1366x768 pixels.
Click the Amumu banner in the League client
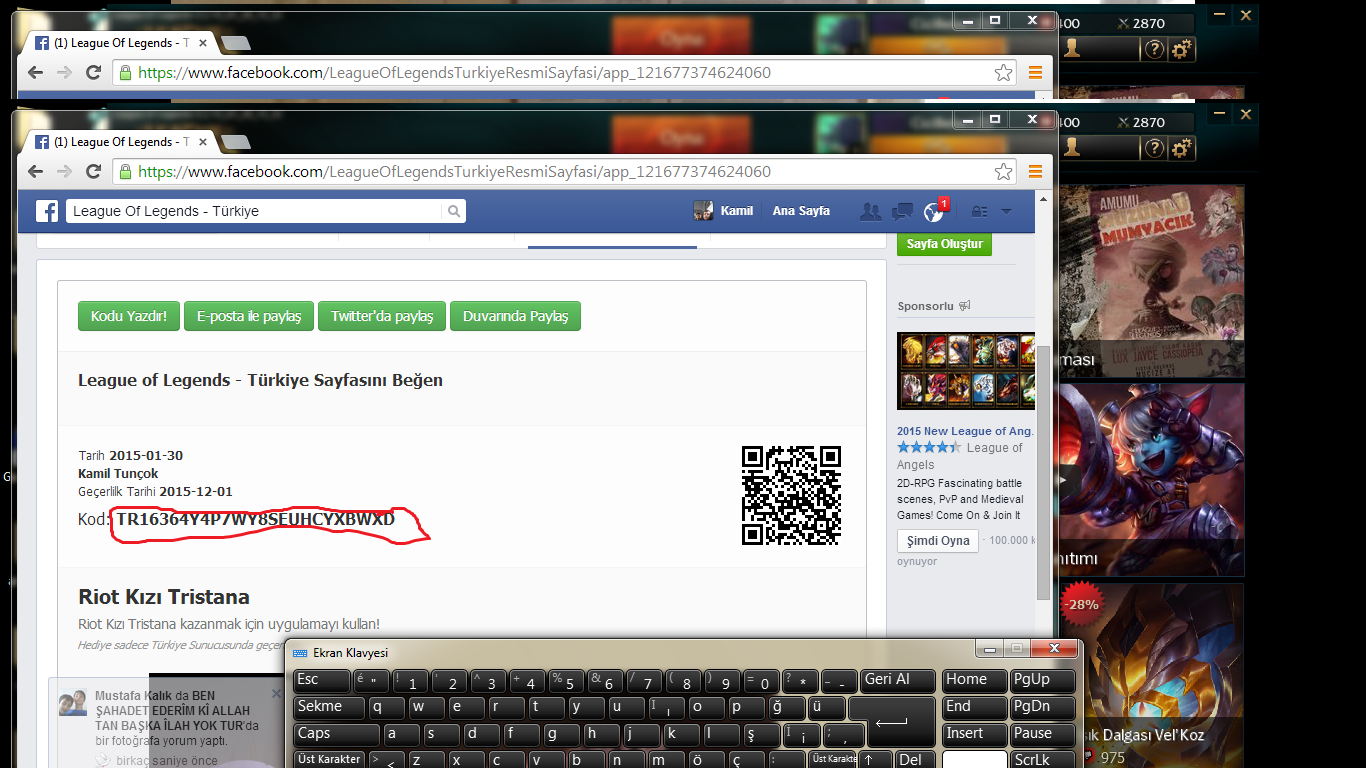pyautogui.click(x=1151, y=281)
